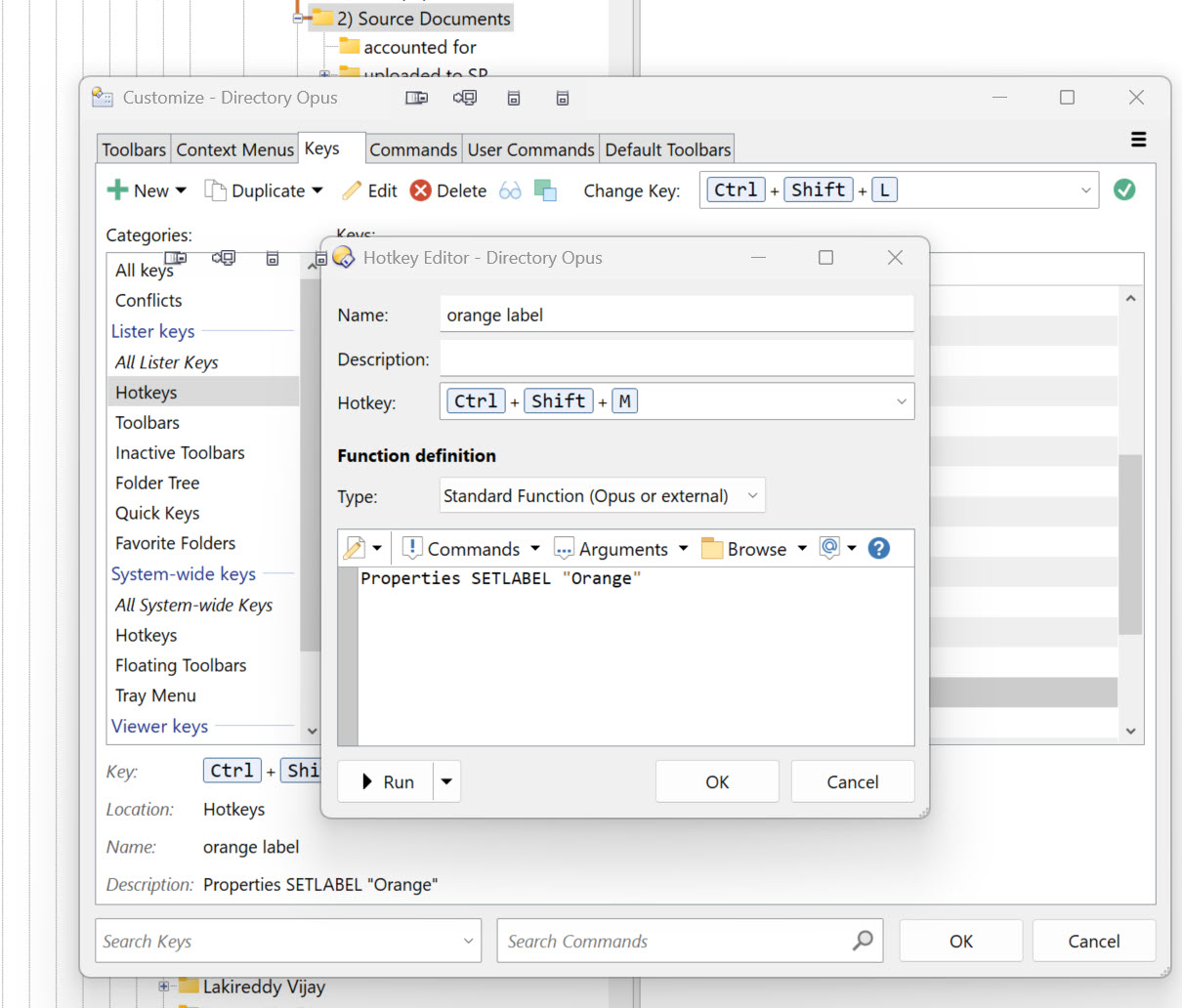Open the function Type dropdown
The width and height of the screenshot is (1182, 1008).
tap(752, 495)
